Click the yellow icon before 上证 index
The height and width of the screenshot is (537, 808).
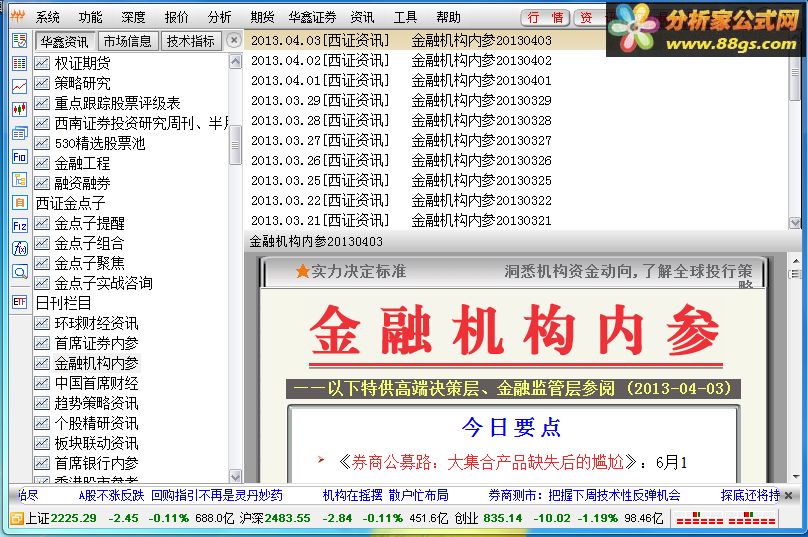tap(17, 518)
